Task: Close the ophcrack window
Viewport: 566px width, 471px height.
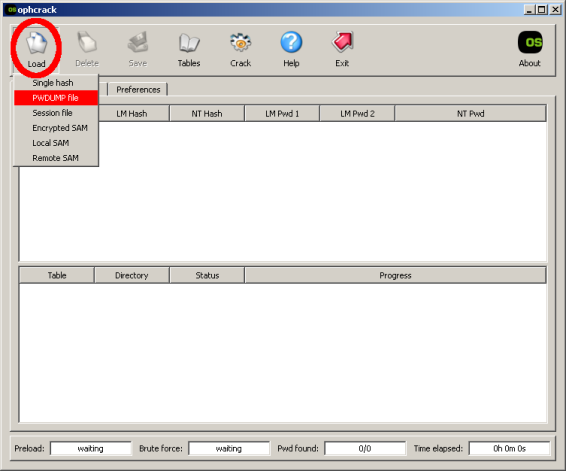Action: point(555,10)
